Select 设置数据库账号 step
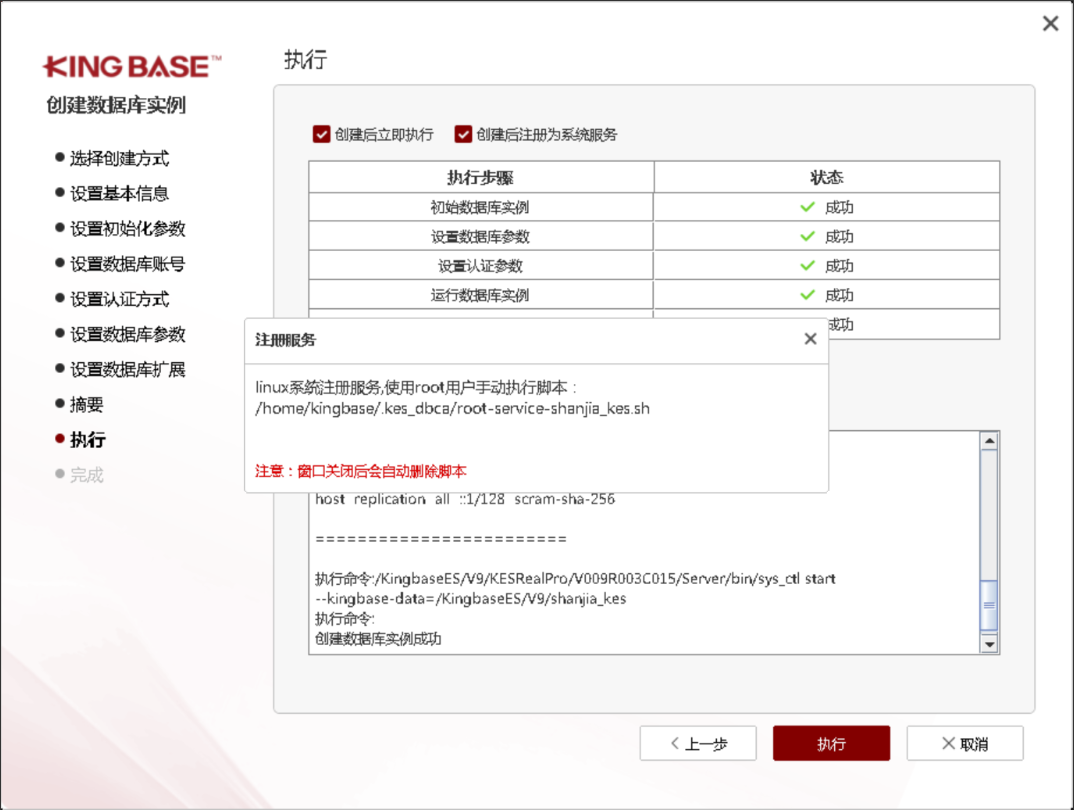The height and width of the screenshot is (810, 1074). pos(127,264)
